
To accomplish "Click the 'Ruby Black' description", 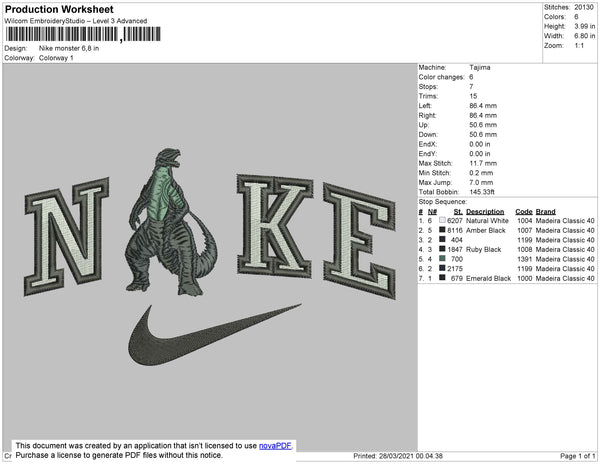I will (x=483, y=249).
